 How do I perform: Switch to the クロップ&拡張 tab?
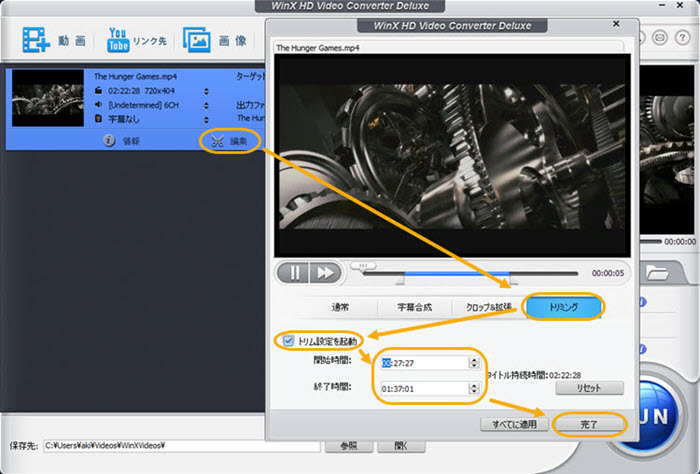point(488,307)
